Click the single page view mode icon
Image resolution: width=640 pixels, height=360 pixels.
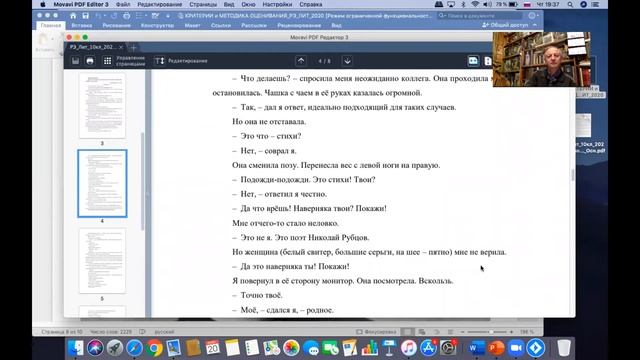[487, 61]
